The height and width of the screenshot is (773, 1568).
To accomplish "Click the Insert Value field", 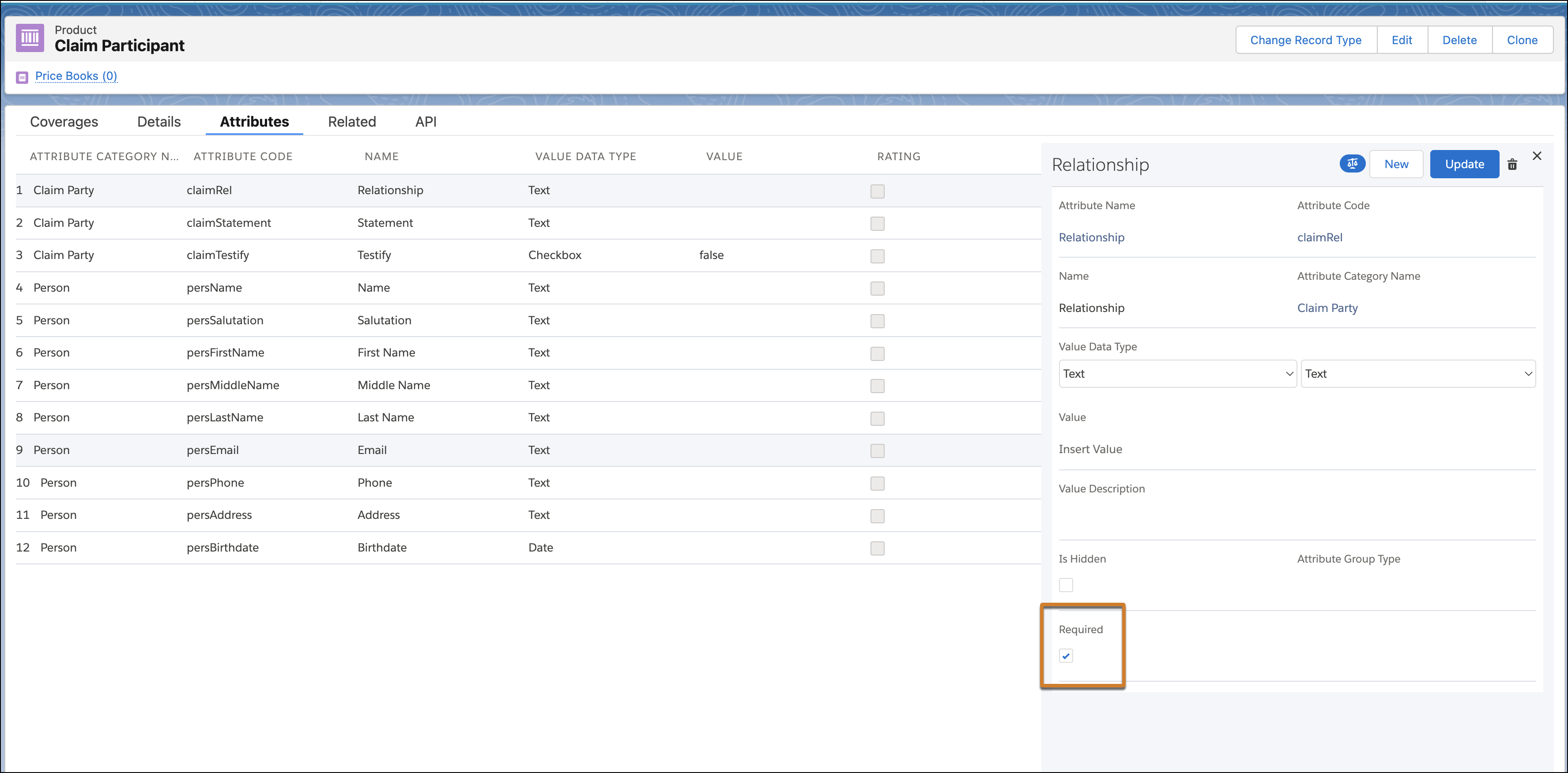I will [1297, 450].
